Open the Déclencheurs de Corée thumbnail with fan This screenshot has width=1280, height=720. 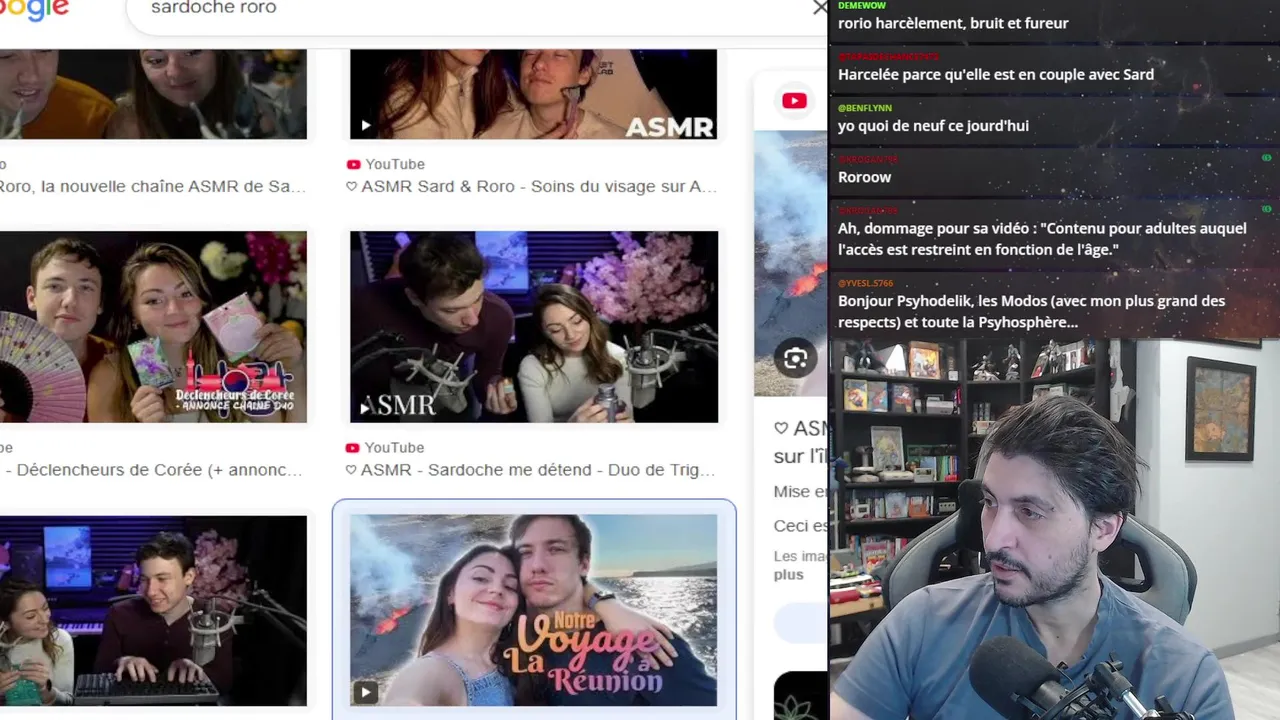[153, 327]
